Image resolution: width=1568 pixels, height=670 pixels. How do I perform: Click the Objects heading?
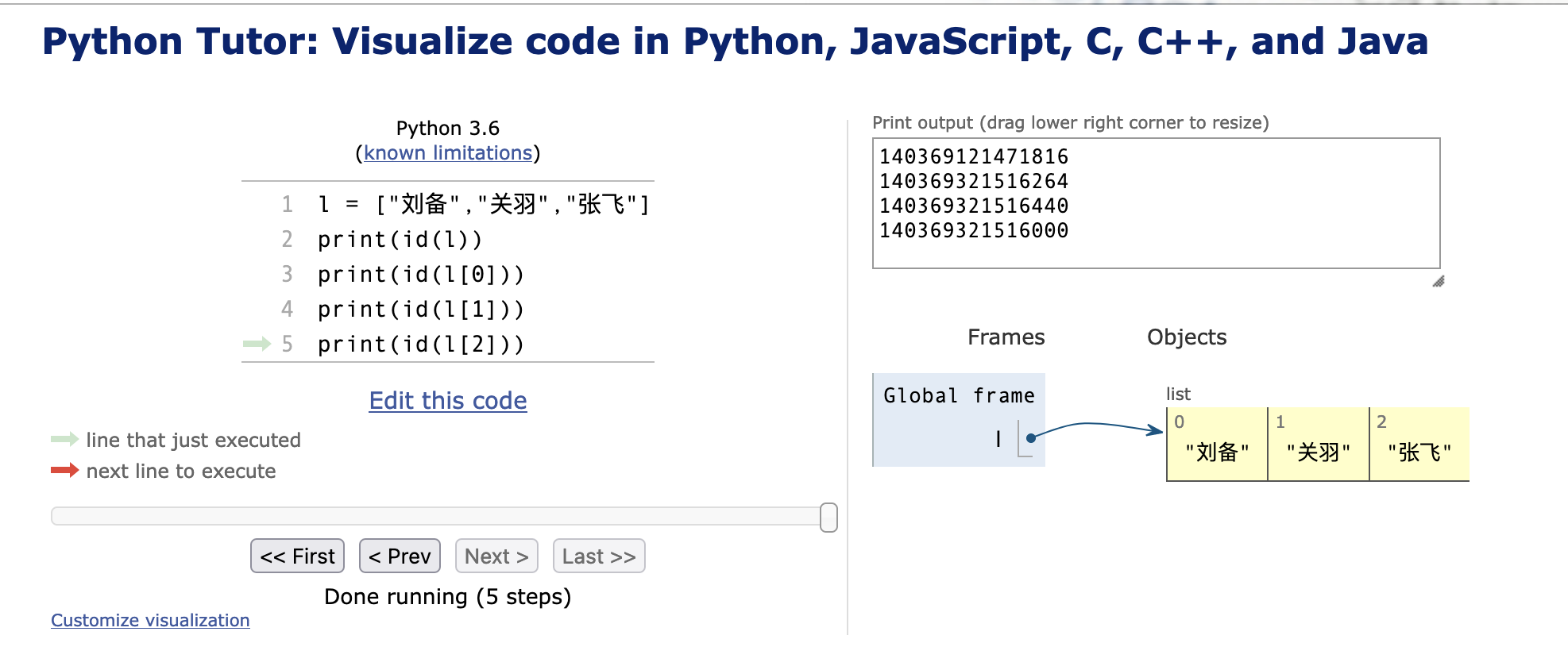[x=1187, y=337]
